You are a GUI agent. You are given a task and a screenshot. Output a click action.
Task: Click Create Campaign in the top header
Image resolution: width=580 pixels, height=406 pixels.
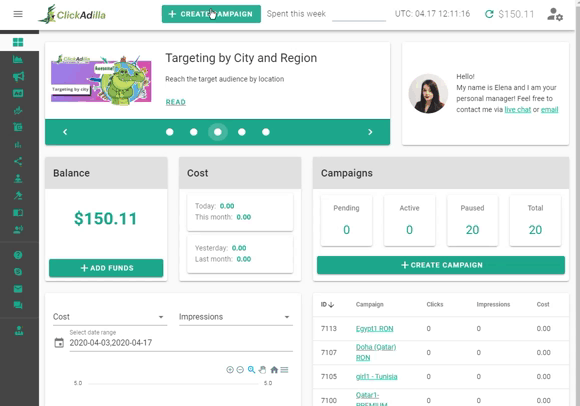[211, 14]
